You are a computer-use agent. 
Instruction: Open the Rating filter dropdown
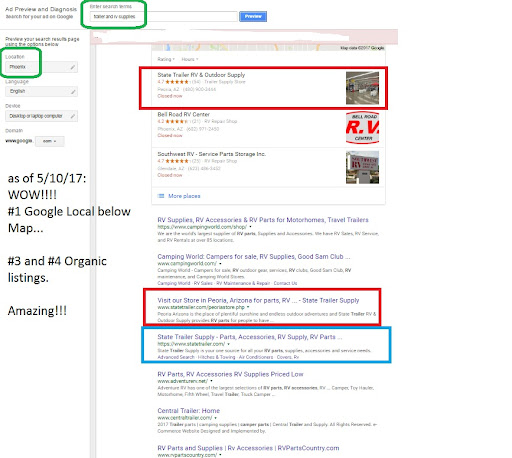(x=166, y=59)
